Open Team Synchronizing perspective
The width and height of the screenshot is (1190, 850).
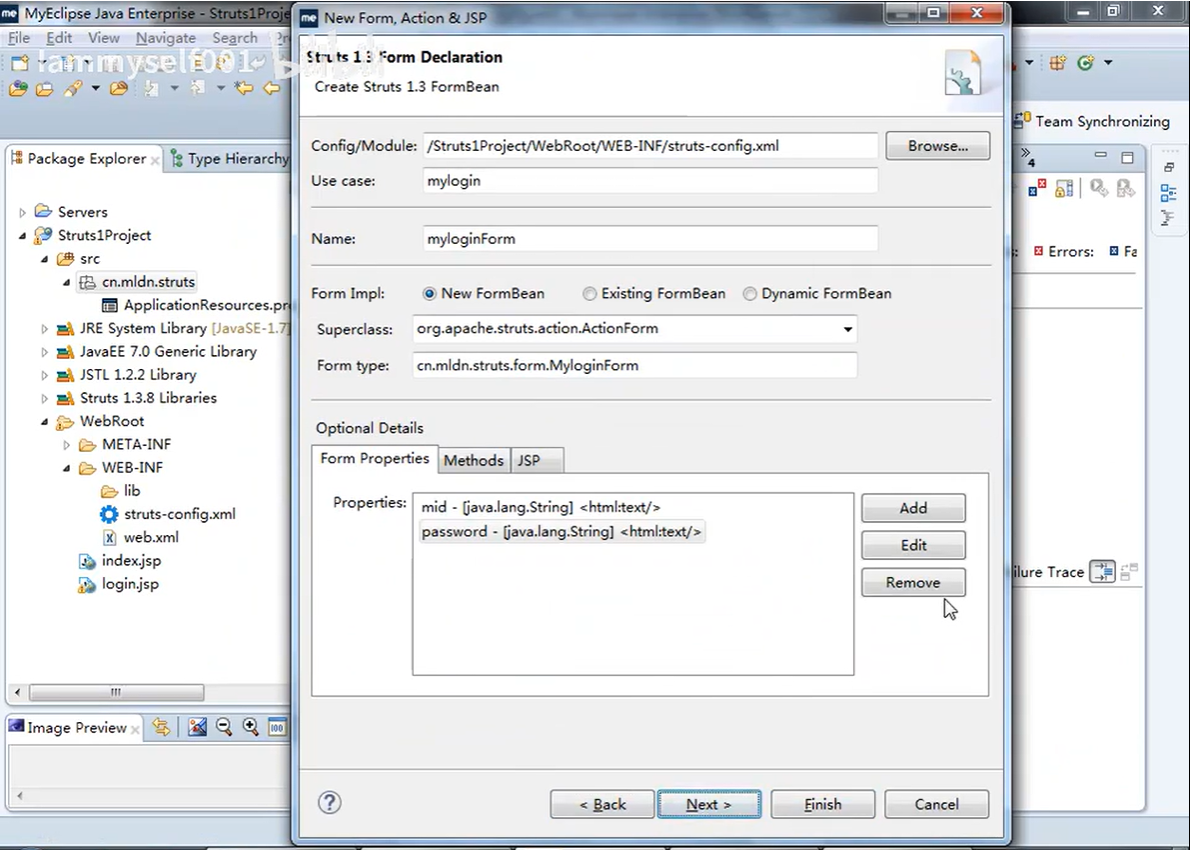1094,121
